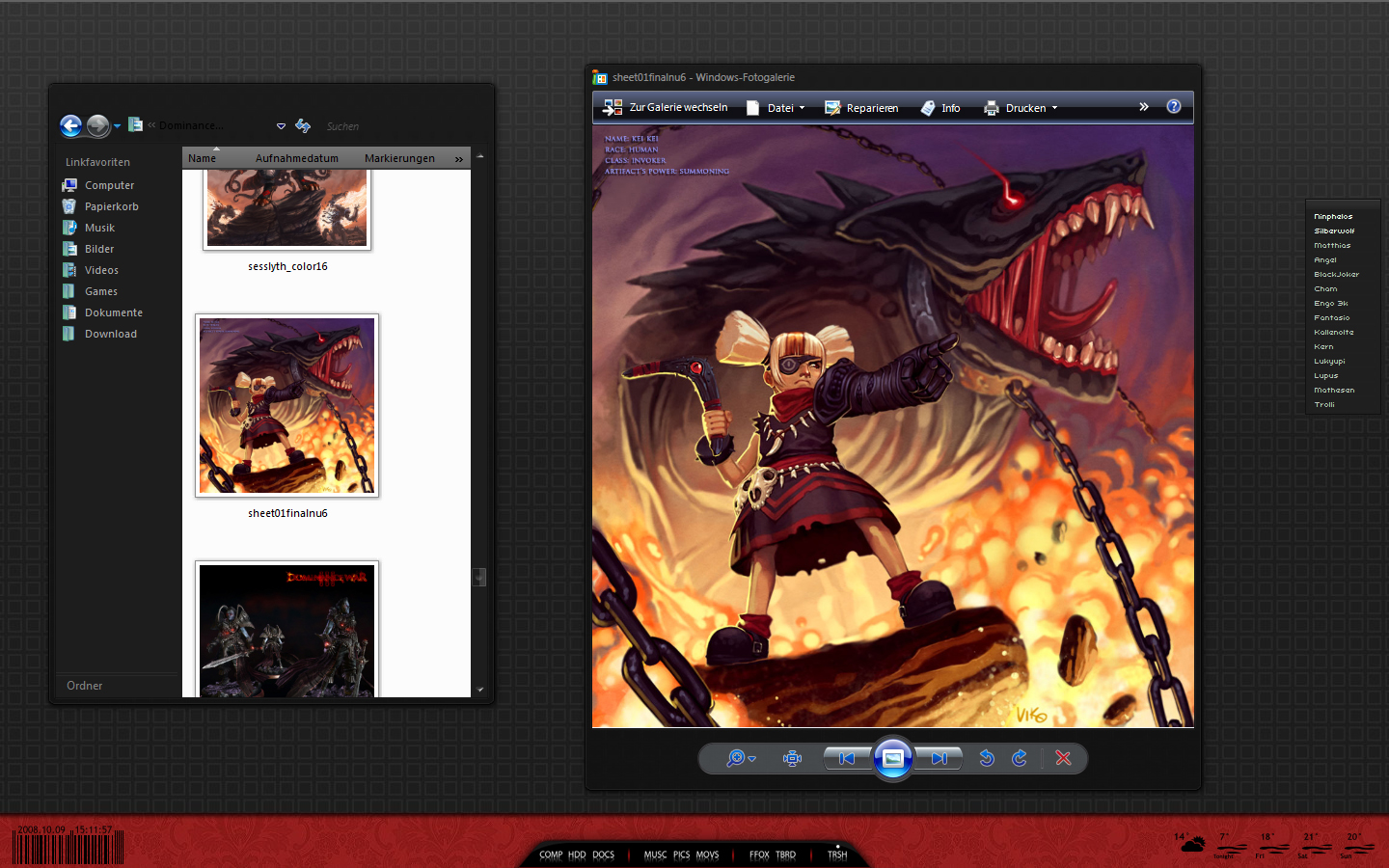Open Papierkorb from the sidebar
The width and height of the screenshot is (1389, 868).
(x=101, y=206)
